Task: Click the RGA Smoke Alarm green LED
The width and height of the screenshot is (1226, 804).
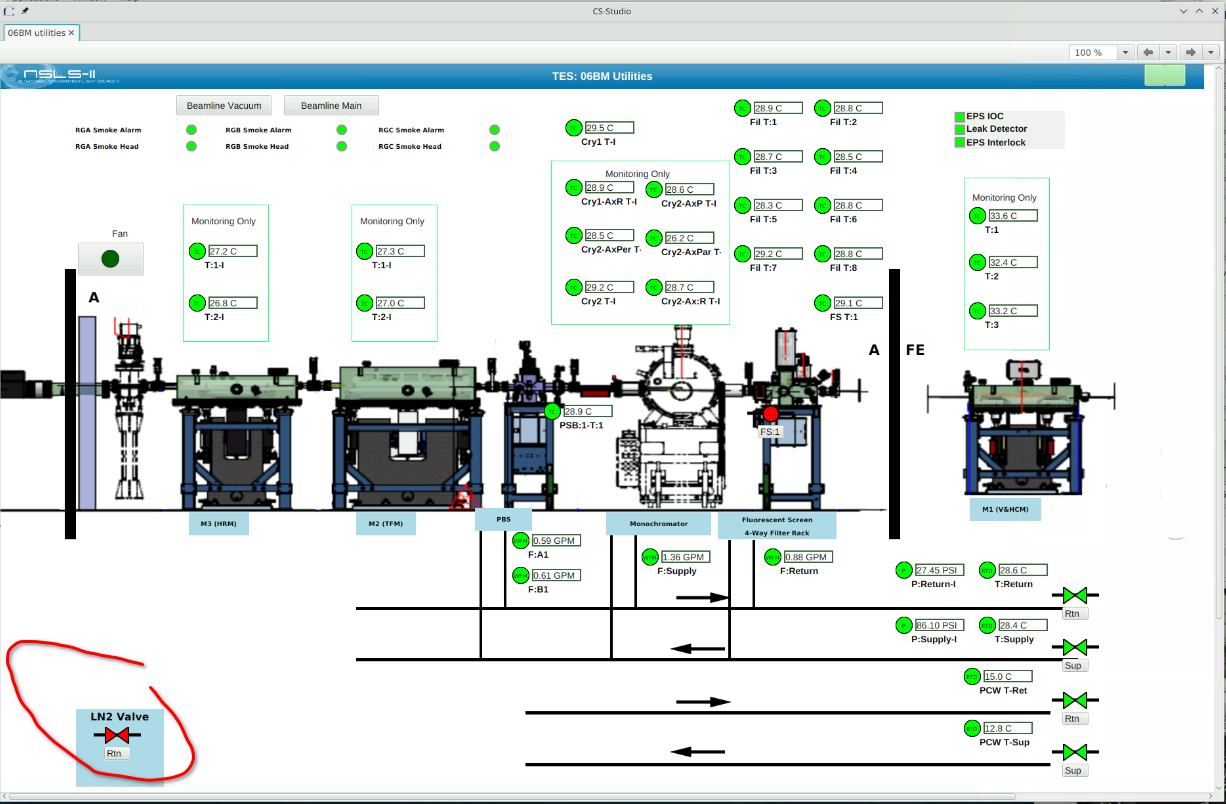Action: point(191,130)
